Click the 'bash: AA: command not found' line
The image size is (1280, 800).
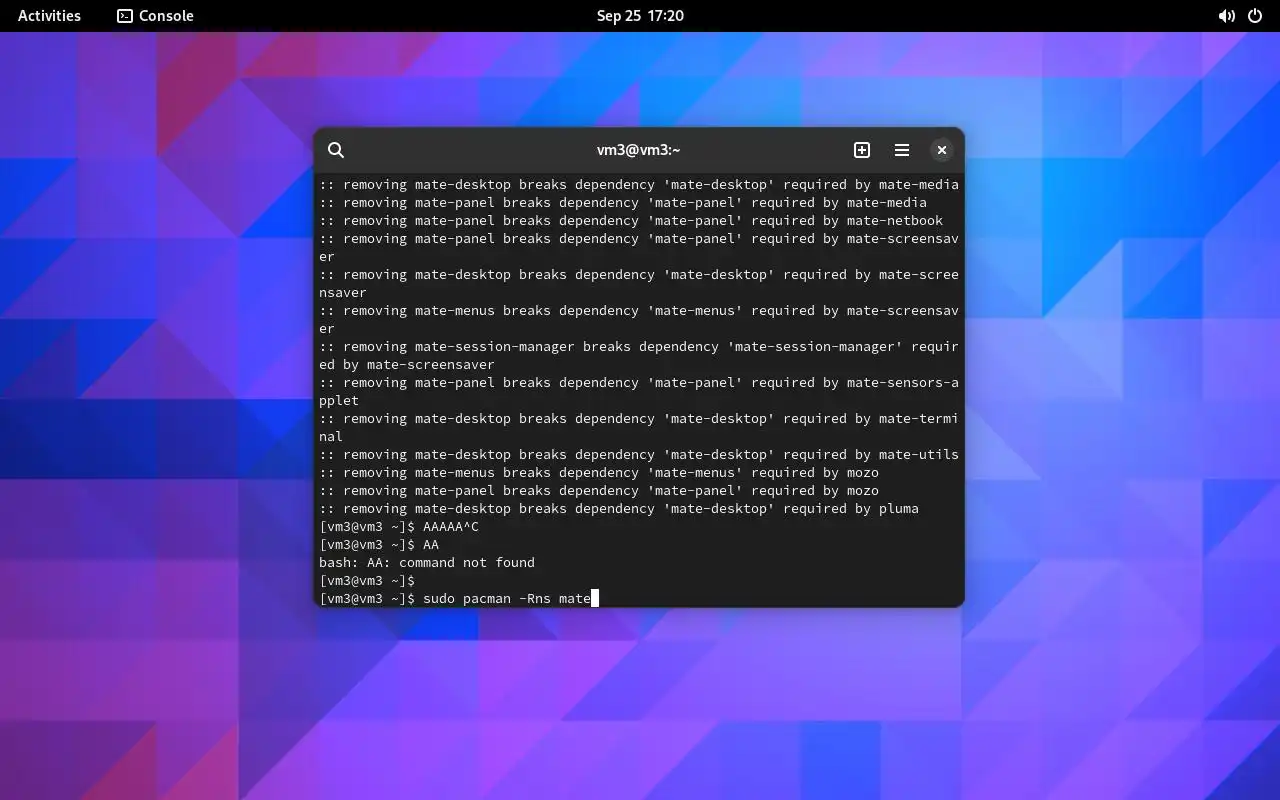tap(427, 562)
